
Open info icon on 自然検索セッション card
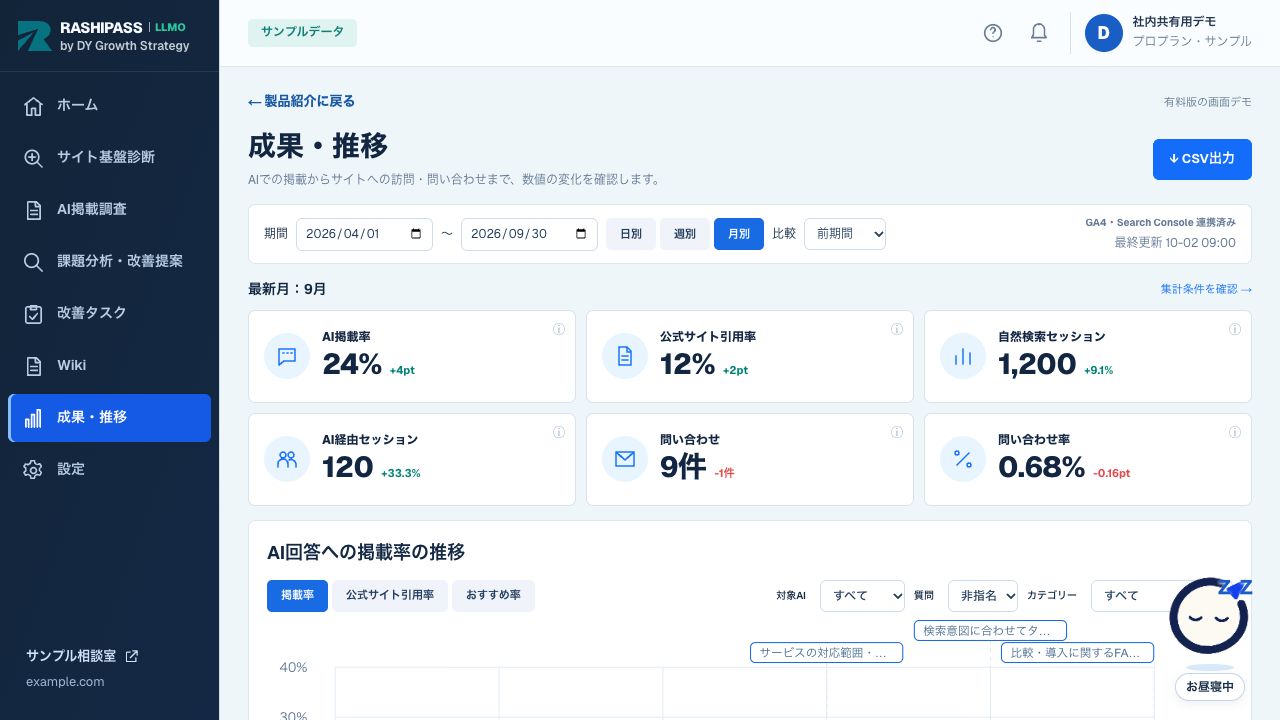click(x=1235, y=329)
